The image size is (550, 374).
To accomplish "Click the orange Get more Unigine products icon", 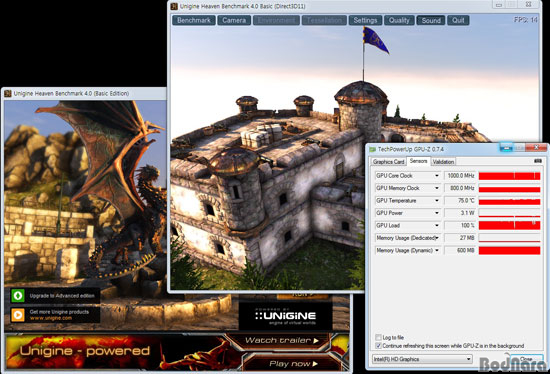I will coord(18,315).
